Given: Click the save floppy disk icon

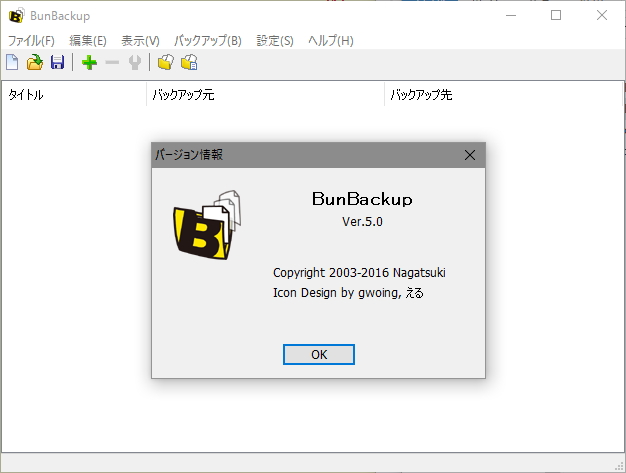Looking at the screenshot, I should click(57, 63).
